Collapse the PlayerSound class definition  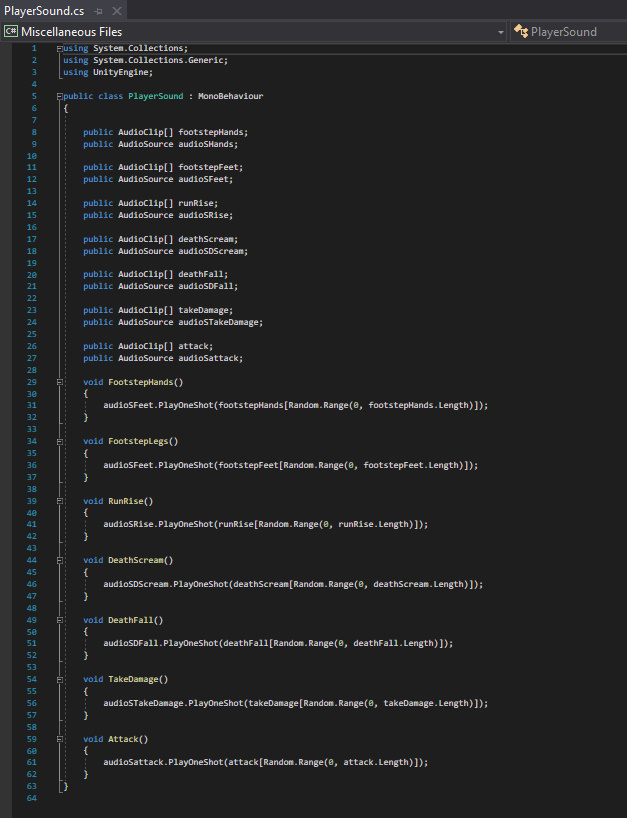59,96
